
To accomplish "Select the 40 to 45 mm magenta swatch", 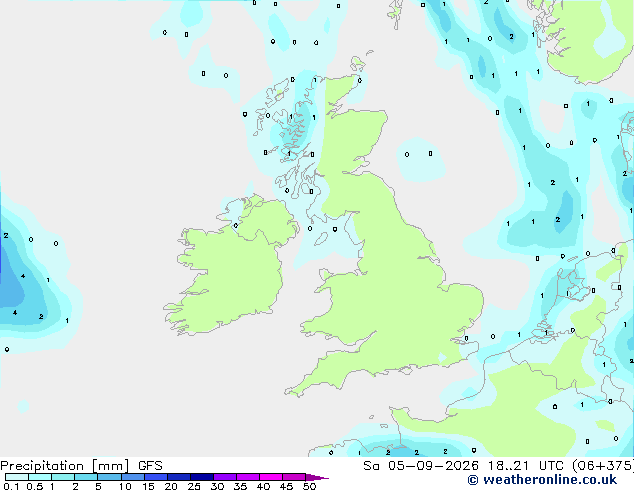I will pos(271,477).
